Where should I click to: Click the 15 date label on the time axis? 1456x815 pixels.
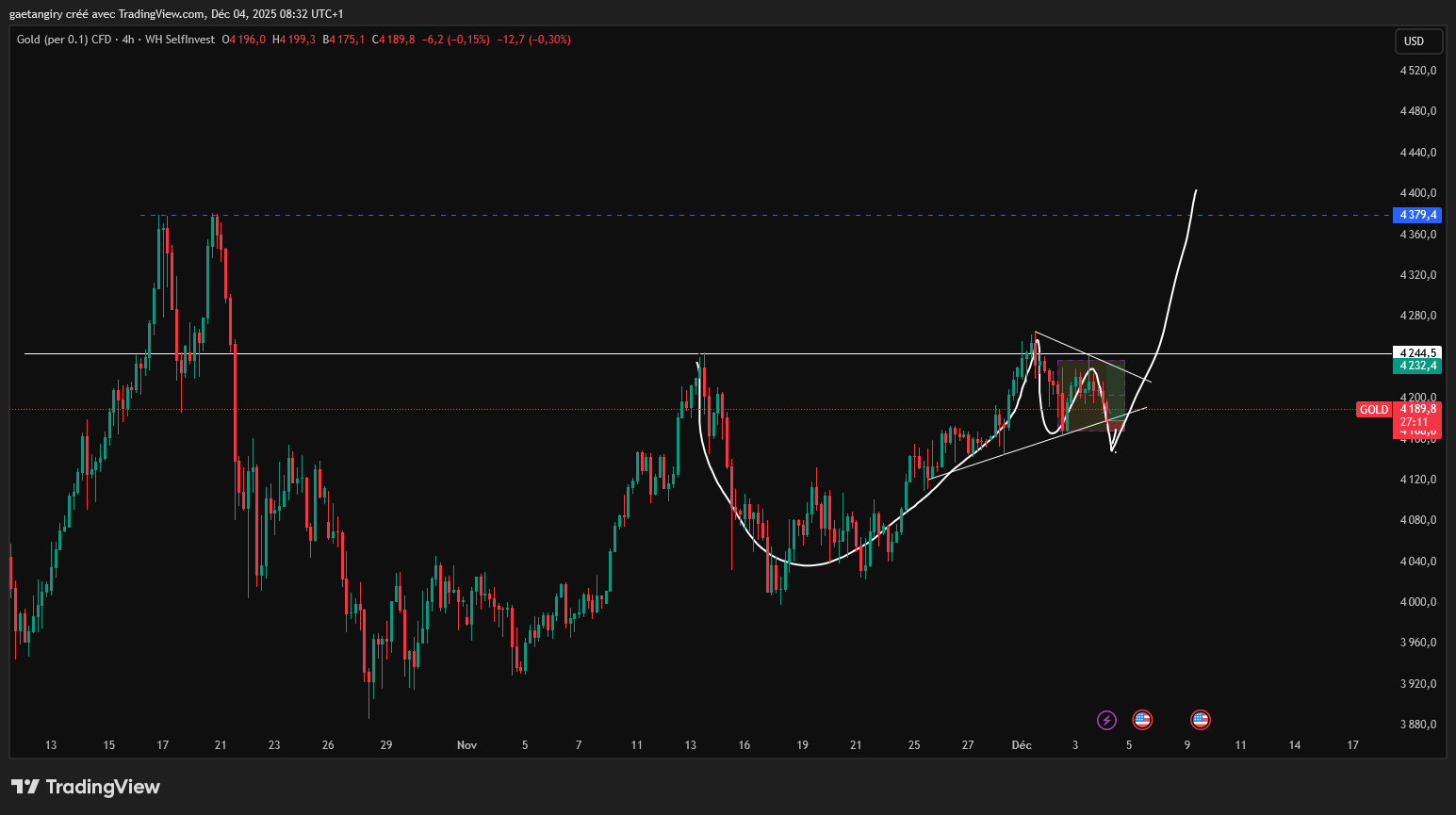coord(109,745)
